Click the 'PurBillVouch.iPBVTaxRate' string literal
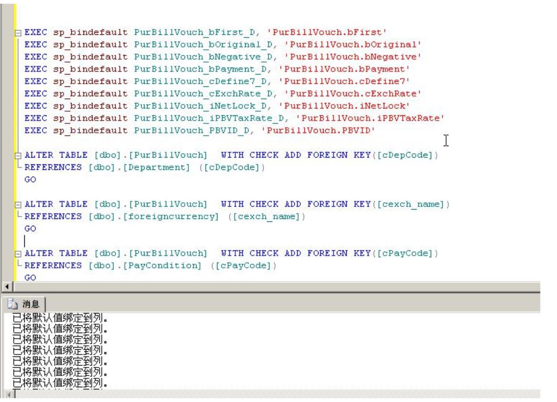 pos(370,118)
